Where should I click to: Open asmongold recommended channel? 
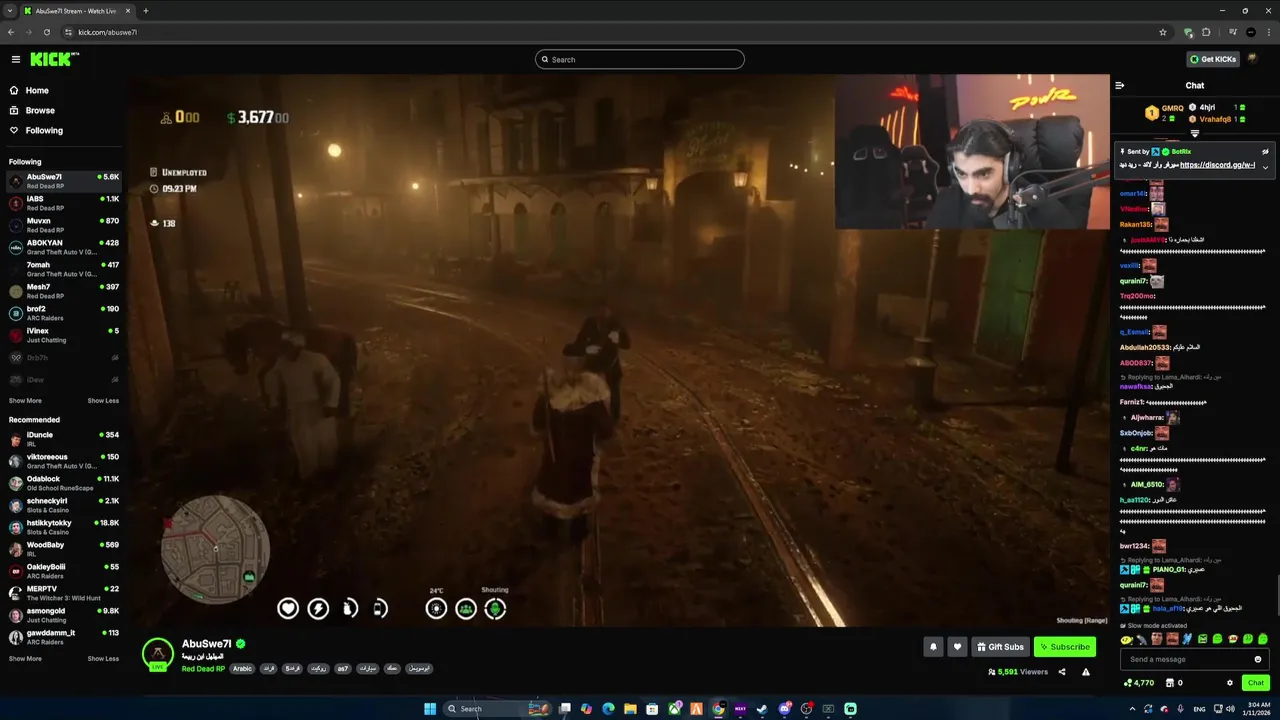[64, 615]
